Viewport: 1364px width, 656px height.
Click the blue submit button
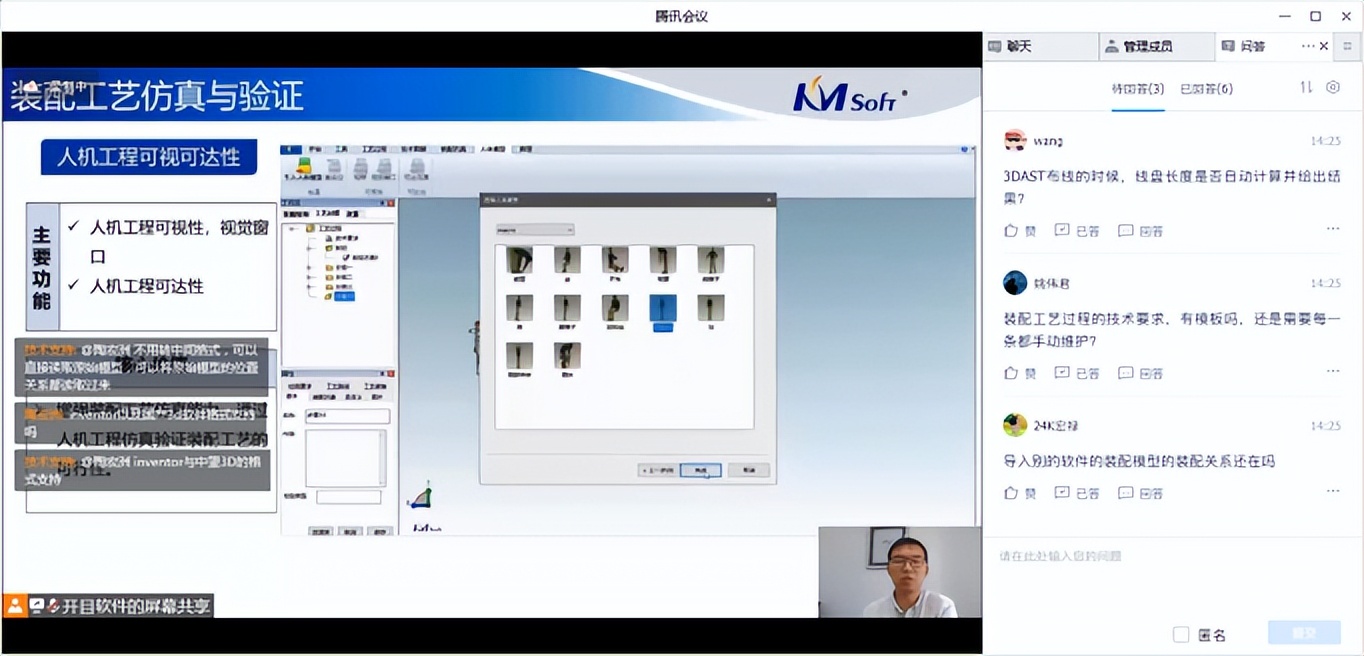tap(1303, 633)
